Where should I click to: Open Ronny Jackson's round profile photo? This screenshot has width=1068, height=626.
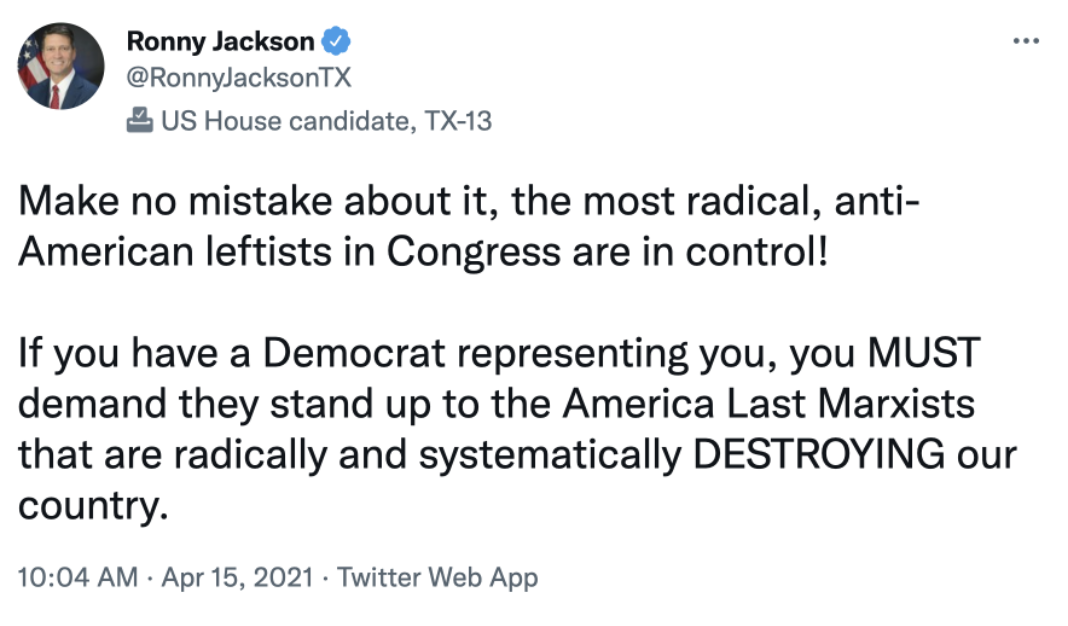click(x=61, y=66)
